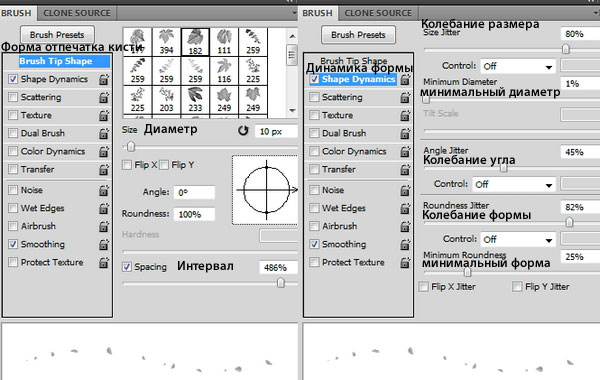This screenshot has width=600, height=380.
Task: Uncheck the Spacing checkbox
Action: (x=127, y=267)
